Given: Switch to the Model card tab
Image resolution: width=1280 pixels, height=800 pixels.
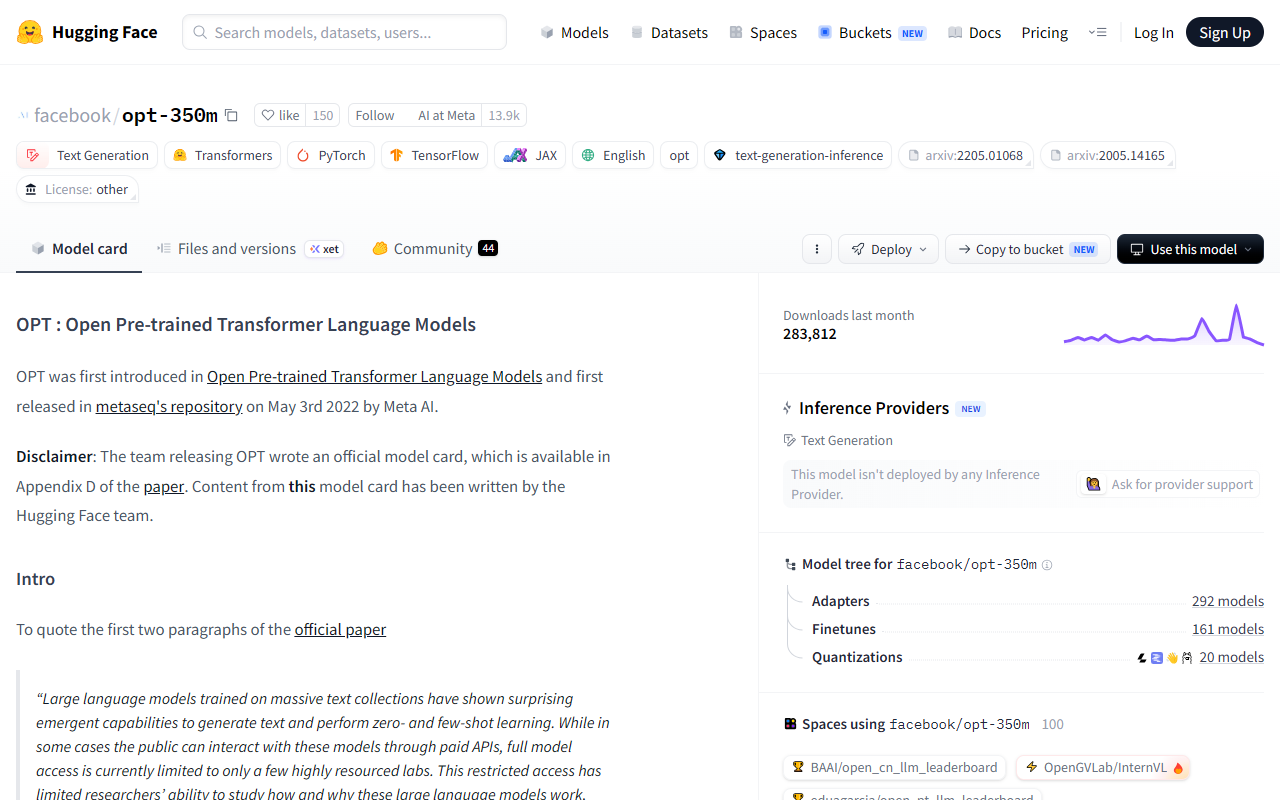Looking at the screenshot, I should 79,249.
